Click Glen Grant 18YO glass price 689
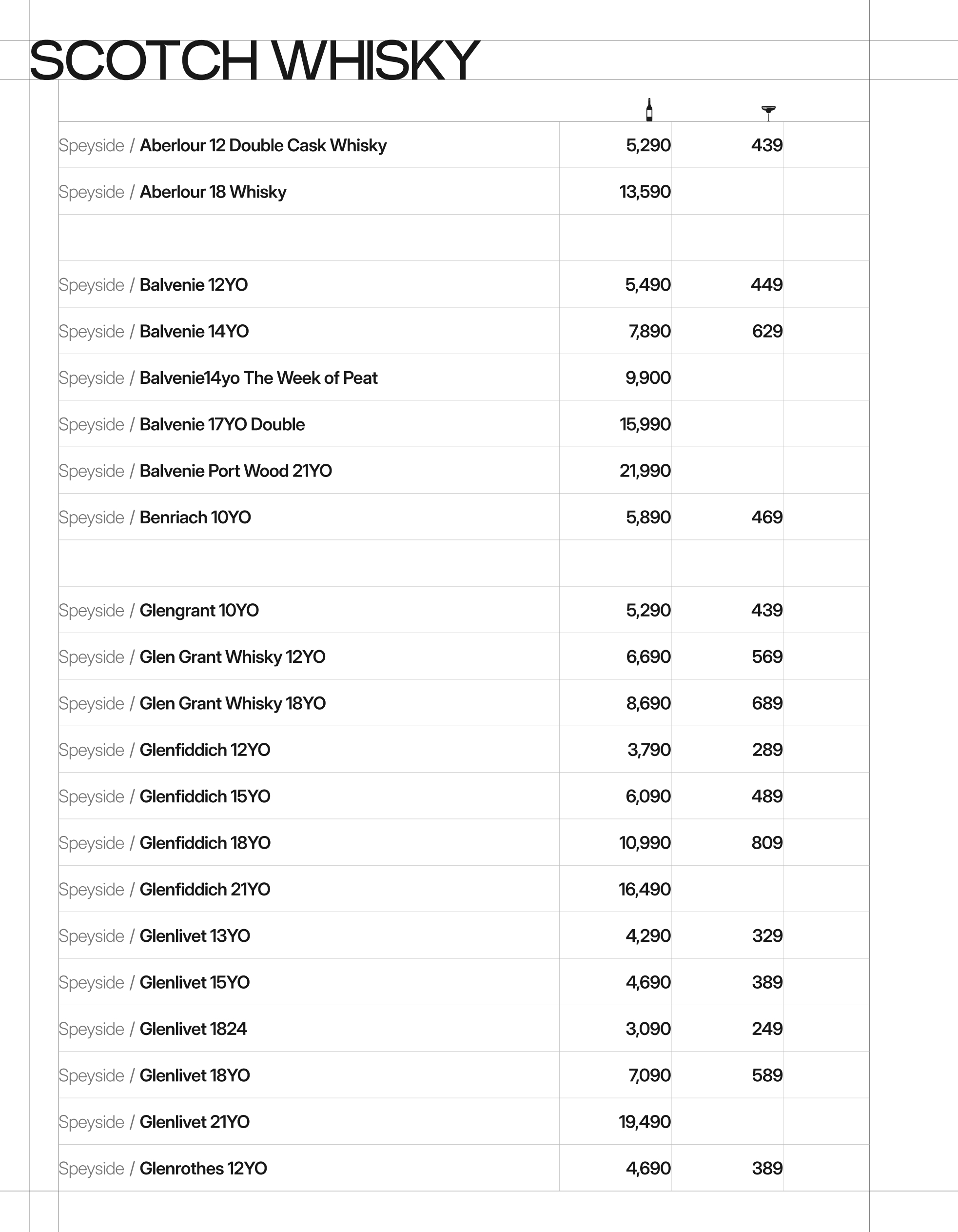958x1232 pixels. coord(767,703)
